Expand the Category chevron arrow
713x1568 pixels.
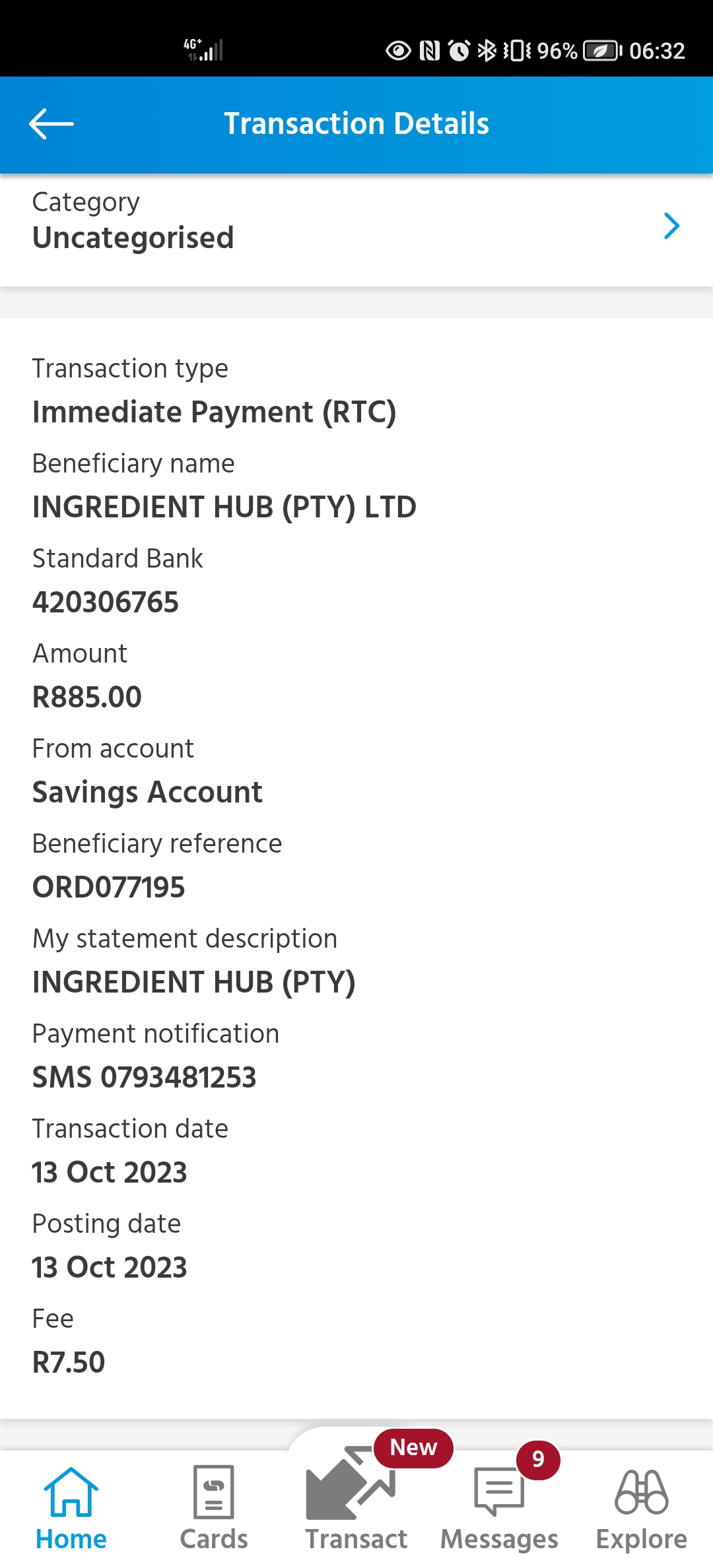coord(671,226)
